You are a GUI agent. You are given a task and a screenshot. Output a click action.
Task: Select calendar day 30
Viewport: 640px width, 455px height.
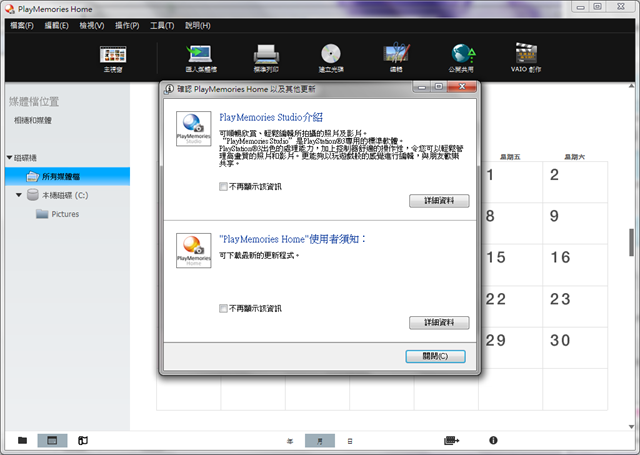pyautogui.click(x=575, y=348)
